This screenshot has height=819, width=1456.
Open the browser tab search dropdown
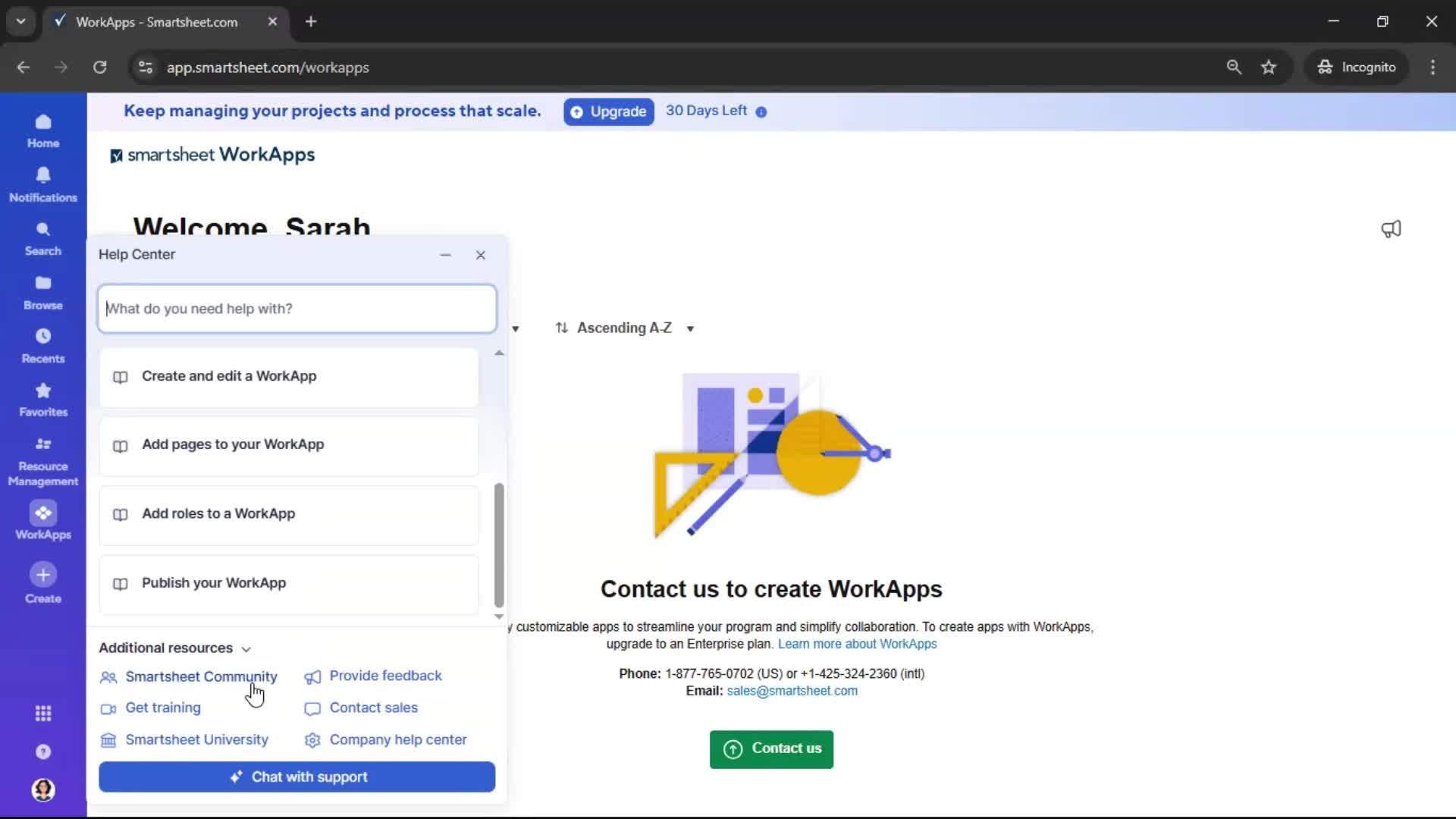click(20, 21)
